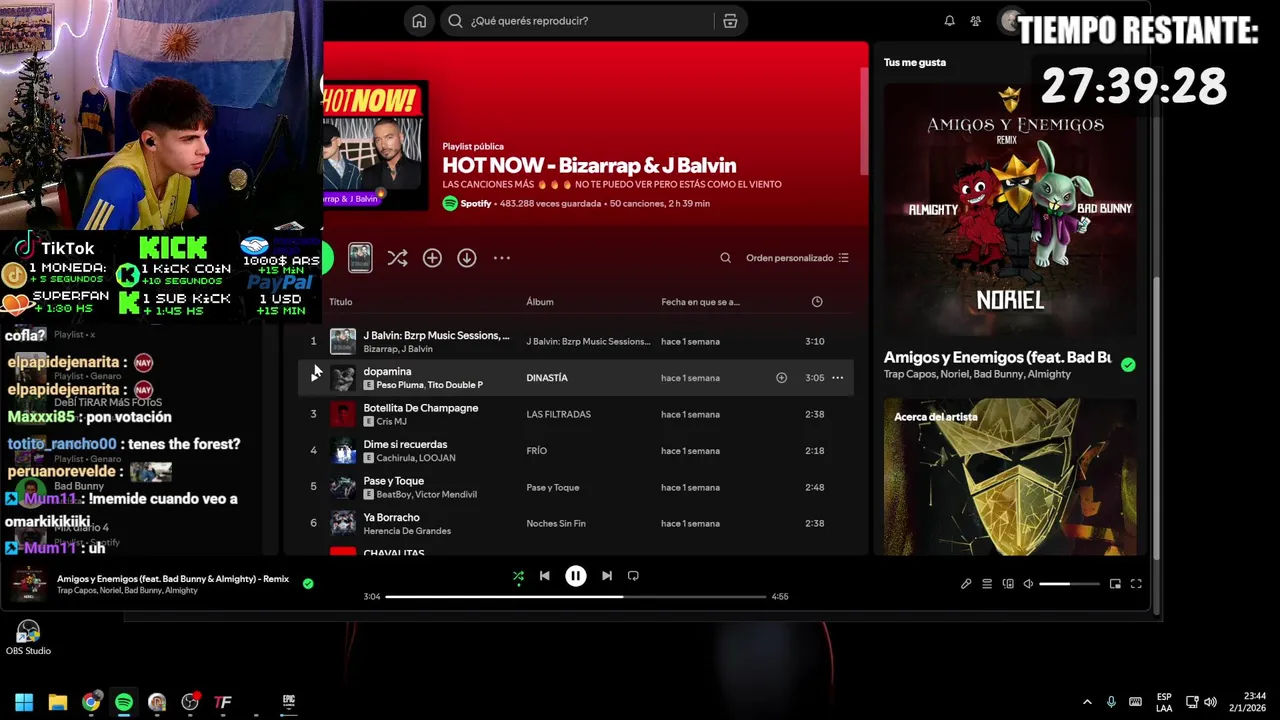The image size is (1280, 720).
Task: Toggle repeat in the player controls
Action: tap(633, 576)
